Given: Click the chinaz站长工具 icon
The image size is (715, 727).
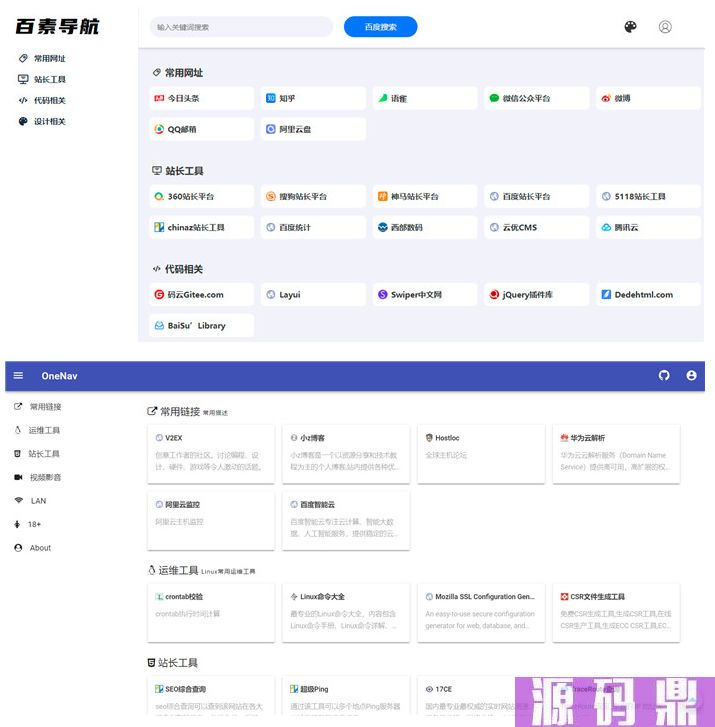Looking at the screenshot, I should [159, 227].
